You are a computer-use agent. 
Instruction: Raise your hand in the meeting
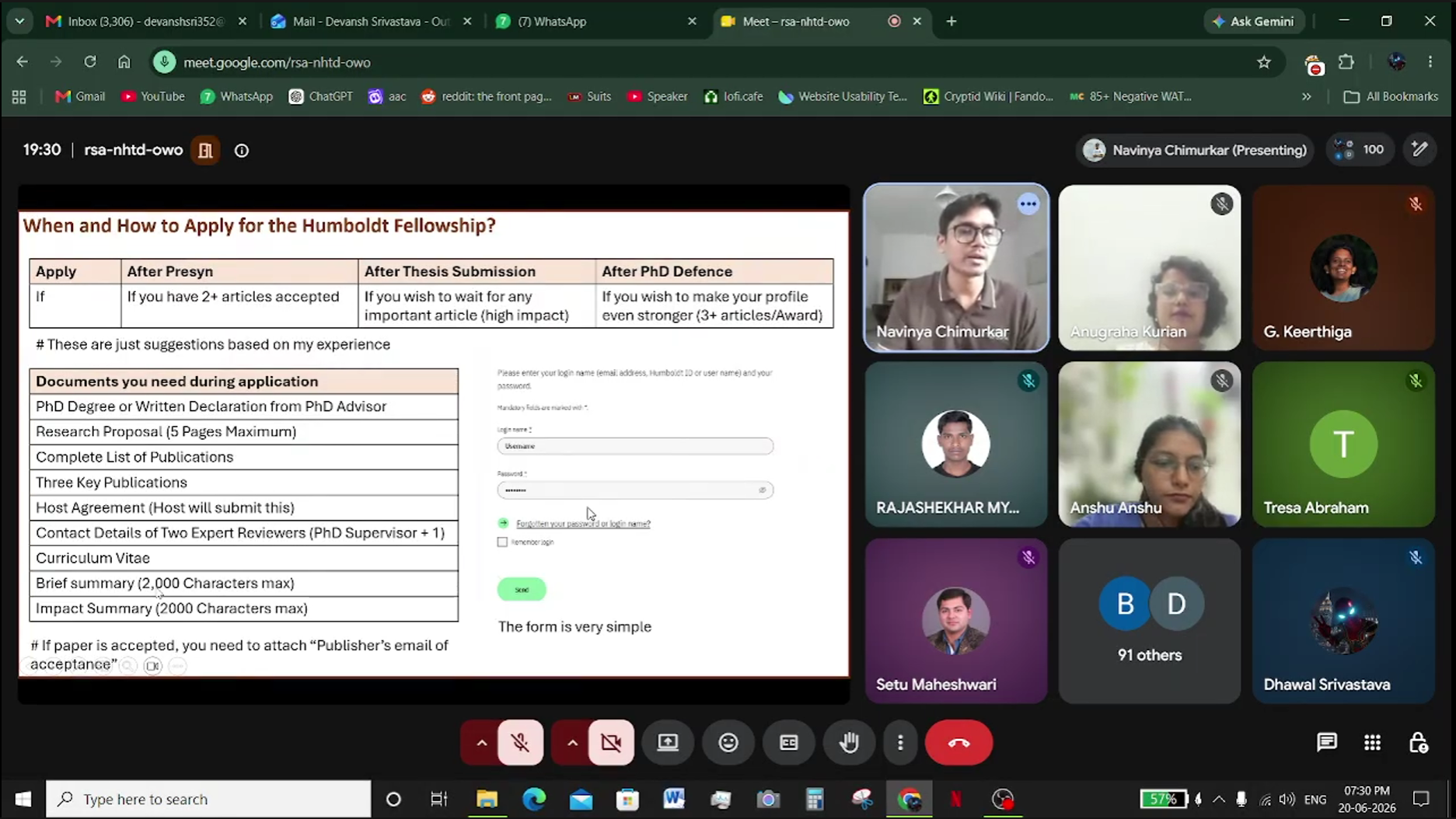tap(849, 743)
